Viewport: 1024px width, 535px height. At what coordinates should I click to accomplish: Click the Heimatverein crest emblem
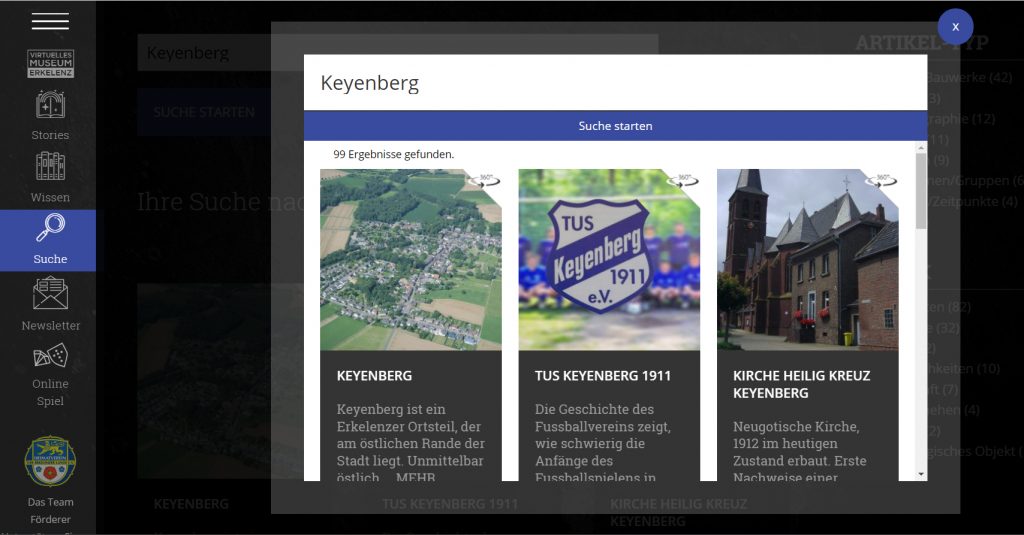point(50,460)
